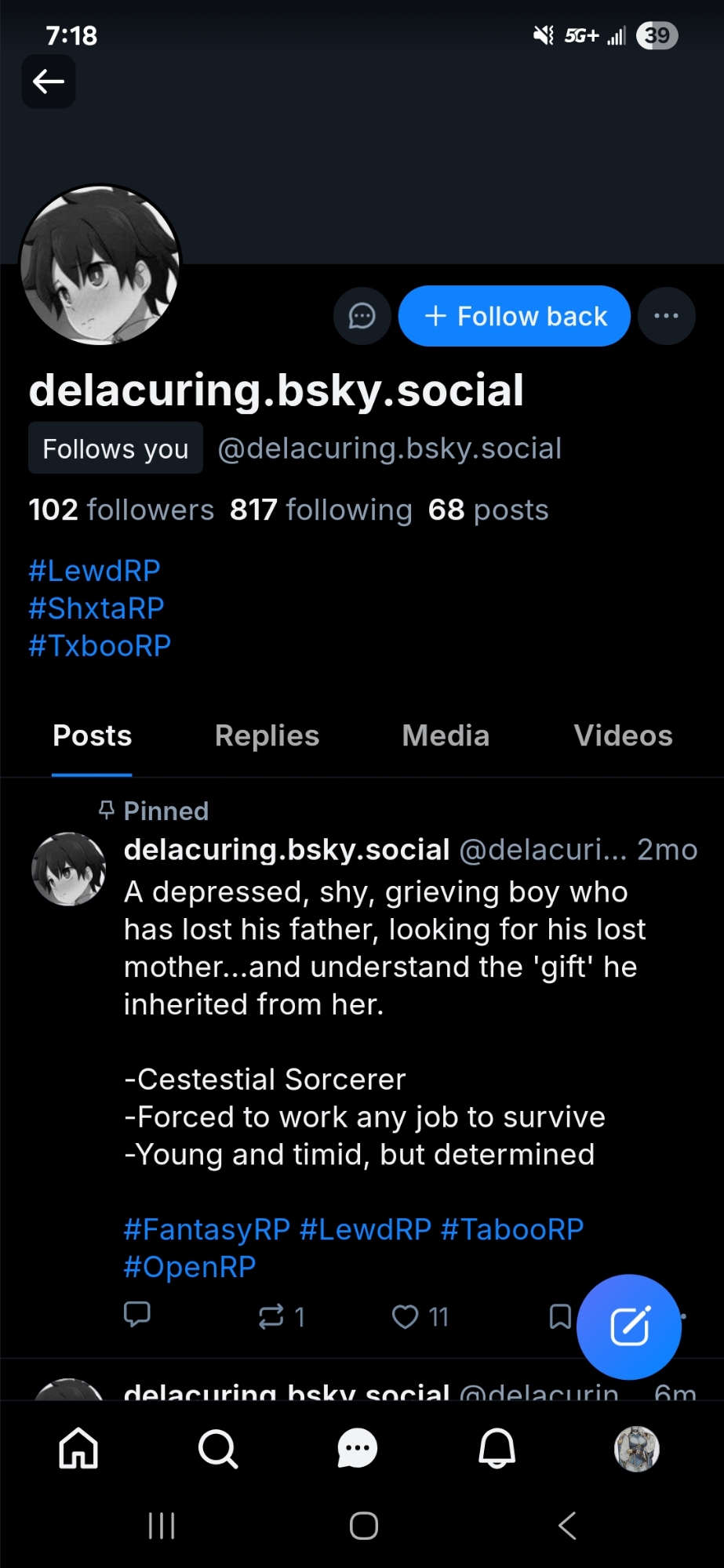This screenshot has height=1568, width=724.
Task: Open Notifications bell in bottom bar
Action: click(x=497, y=1448)
